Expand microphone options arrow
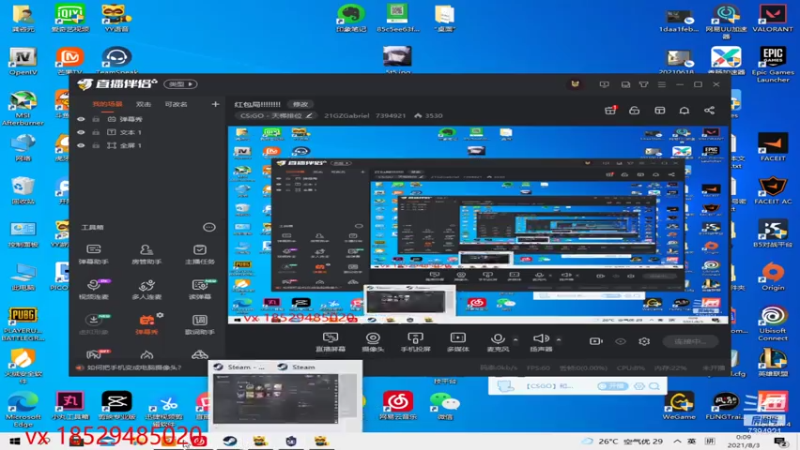 [515, 339]
